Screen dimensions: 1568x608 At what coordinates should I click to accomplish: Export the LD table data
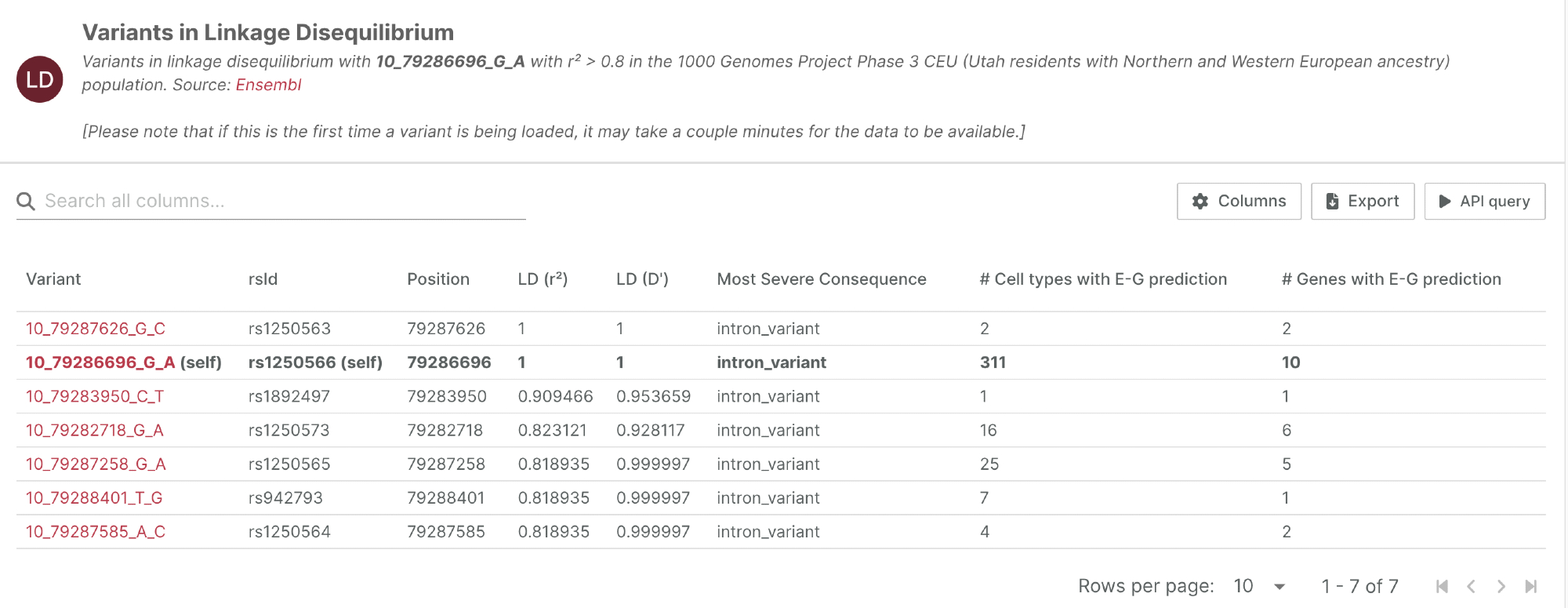[x=1362, y=202]
